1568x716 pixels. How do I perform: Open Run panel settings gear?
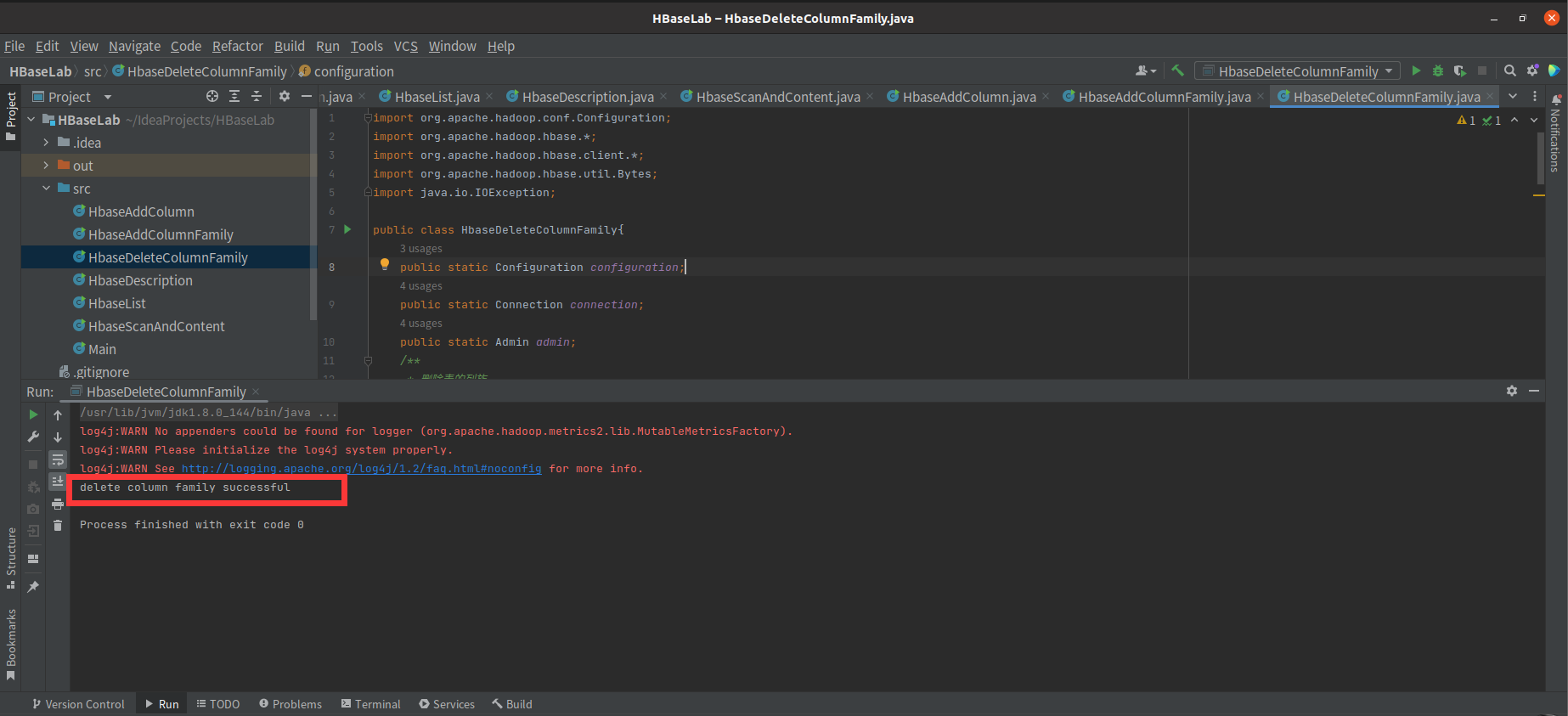pyautogui.click(x=1512, y=391)
